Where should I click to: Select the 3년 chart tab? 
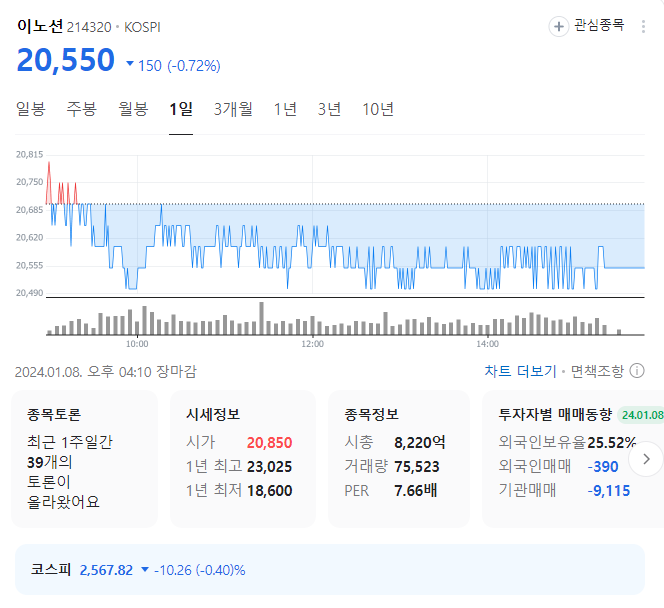coord(329,109)
